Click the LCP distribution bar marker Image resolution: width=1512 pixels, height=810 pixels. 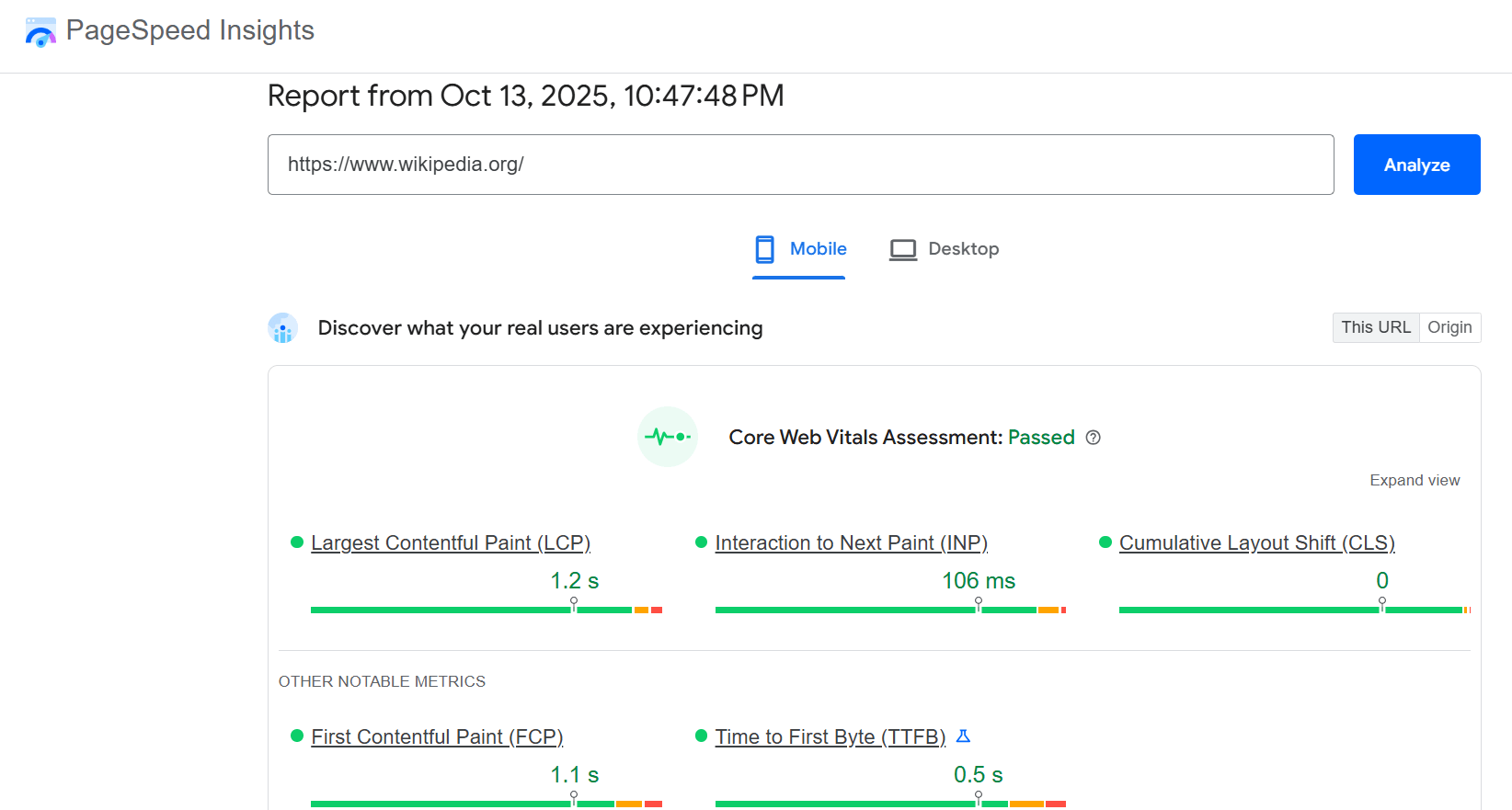coord(574,604)
